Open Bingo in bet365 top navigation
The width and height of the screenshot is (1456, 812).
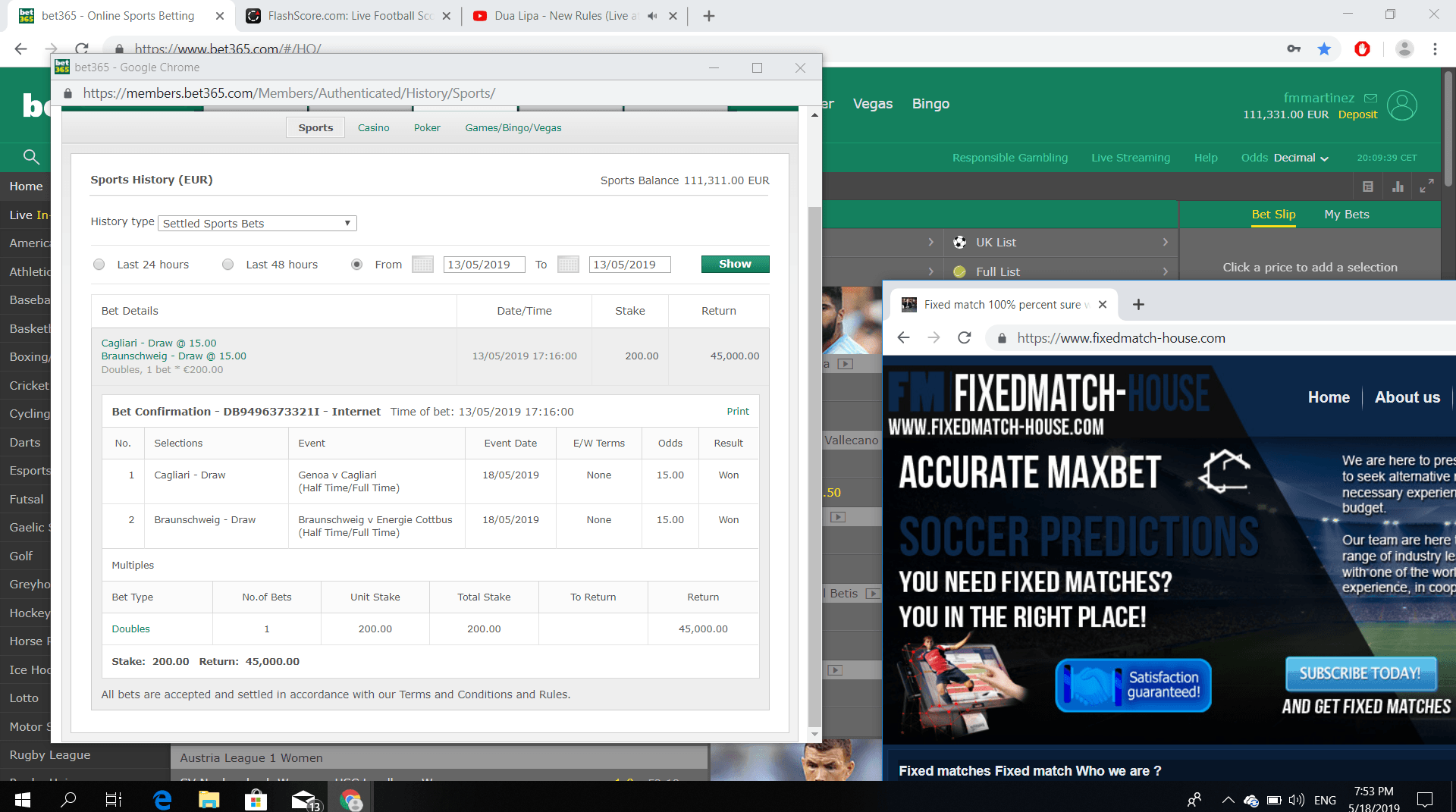(x=930, y=104)
